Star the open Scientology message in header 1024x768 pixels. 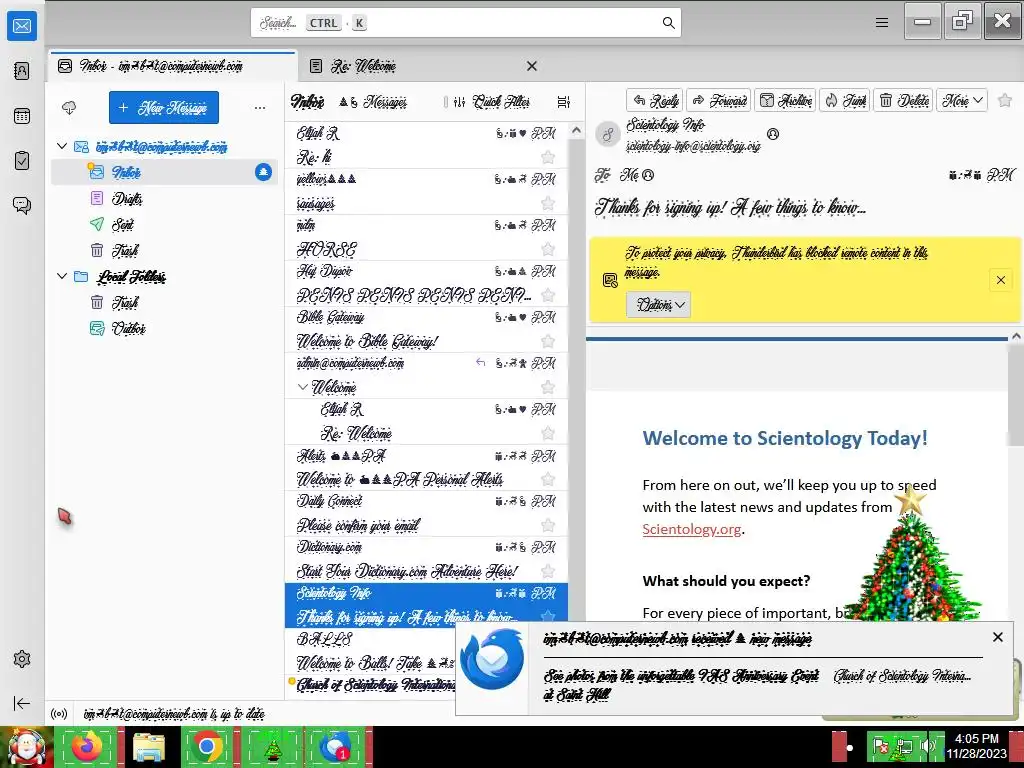click(x=1005, y=100)
